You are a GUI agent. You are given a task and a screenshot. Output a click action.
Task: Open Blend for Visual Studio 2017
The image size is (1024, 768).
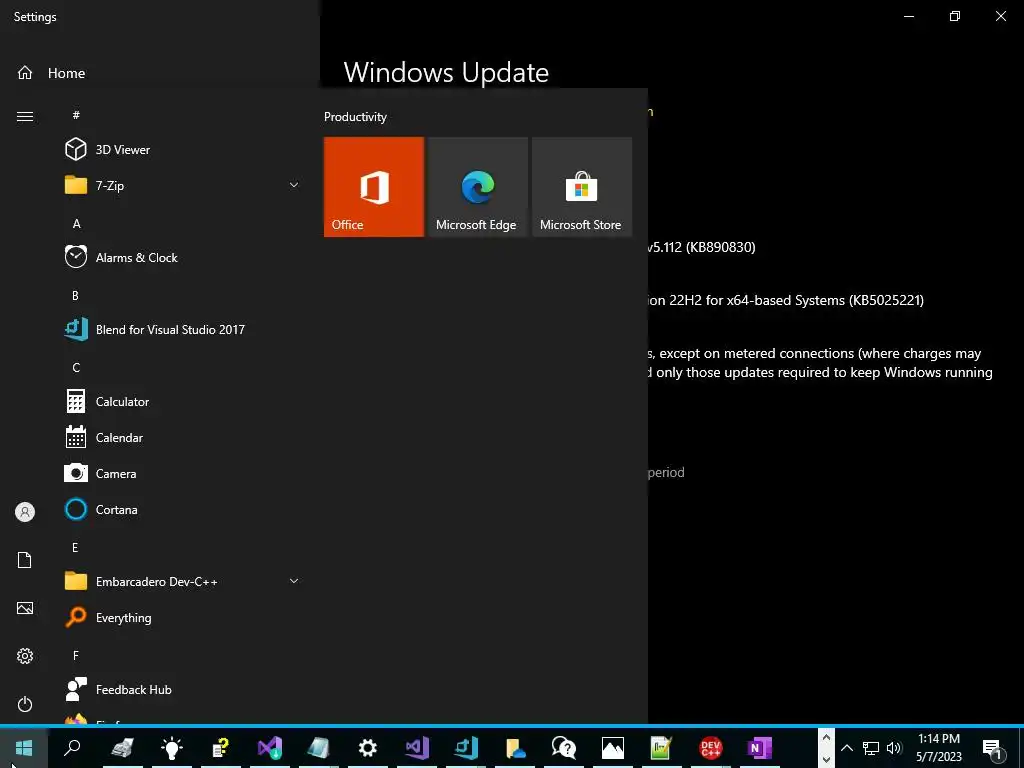coord(183,329)
